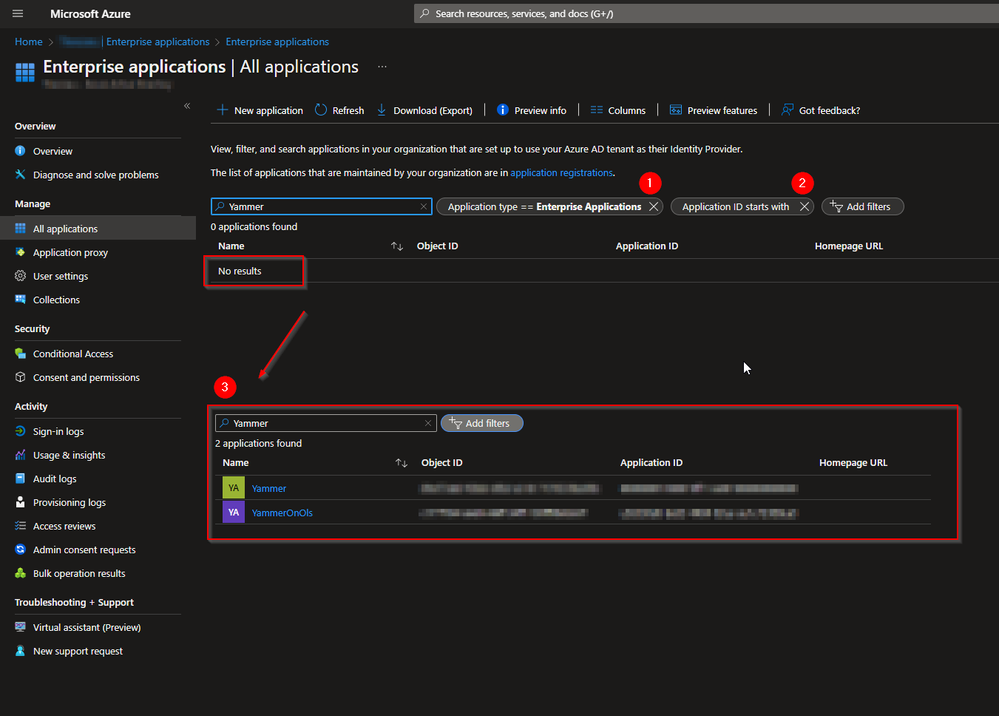Viewport: 999px width, 716px height.
Task: Select All applications in sidebar
Action: (x=65, y=228)
